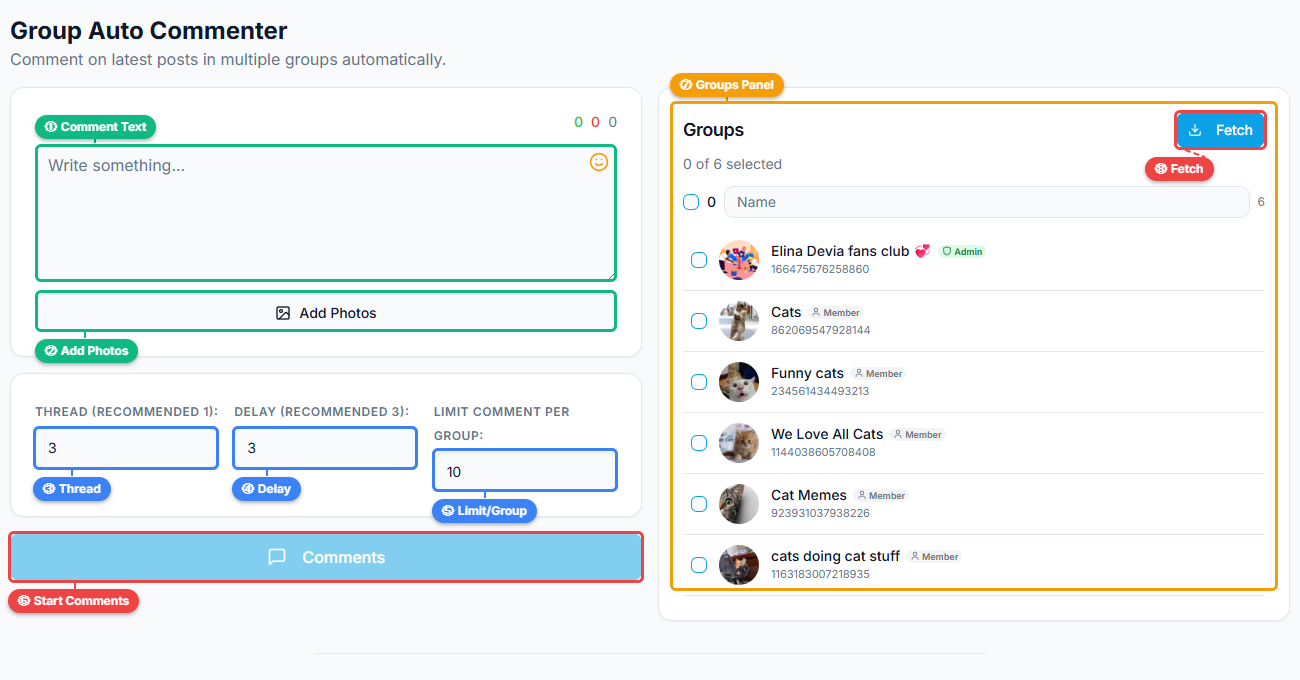Check the cats doing cat stuff checkbox
The height and width of the screenshot is (680, 1300).
point(700,565)
